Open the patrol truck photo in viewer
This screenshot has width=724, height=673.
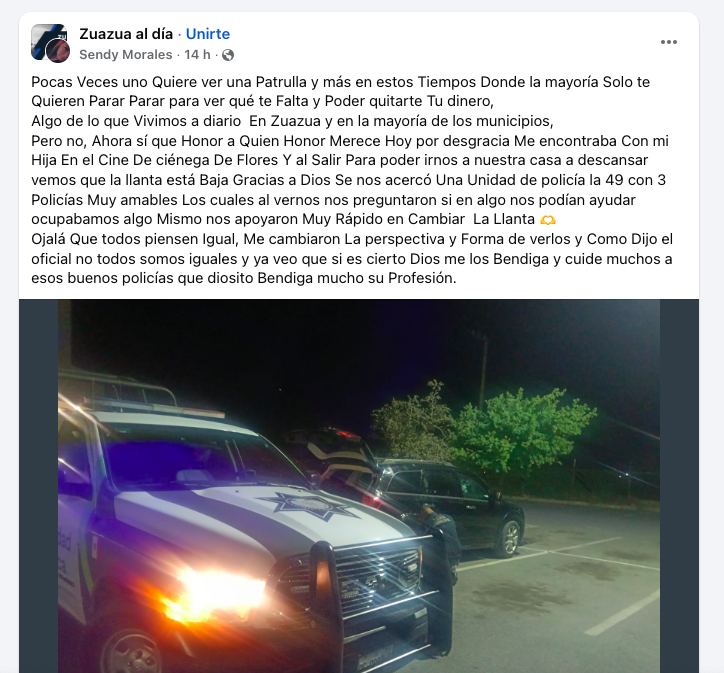[359, 486]
